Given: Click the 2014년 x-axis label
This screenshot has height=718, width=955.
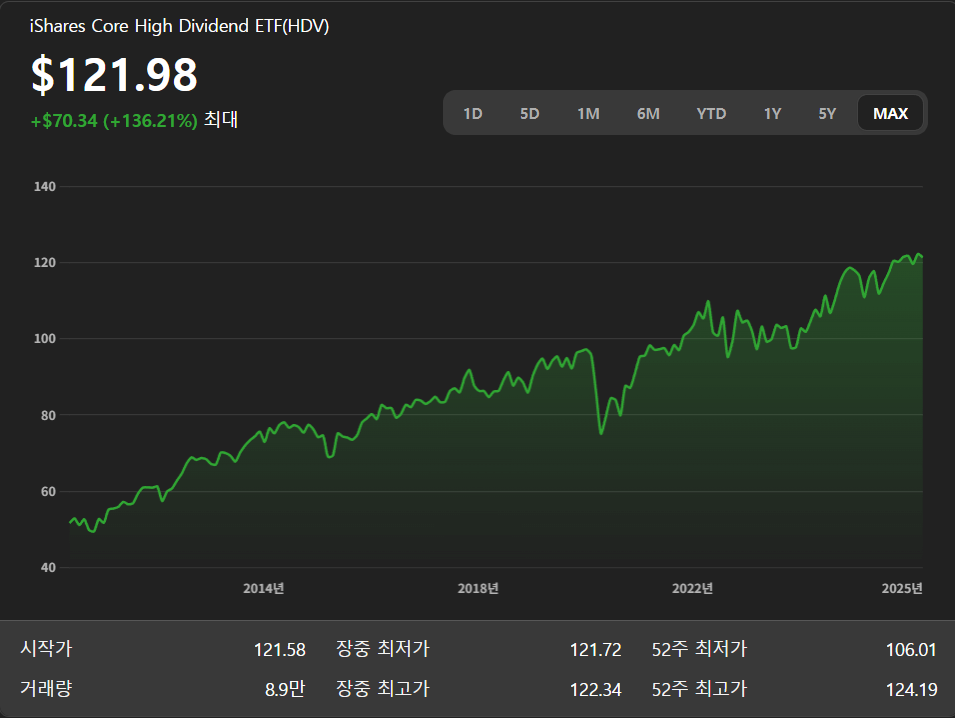Looking at the screenshot, I should coord(264,588).
